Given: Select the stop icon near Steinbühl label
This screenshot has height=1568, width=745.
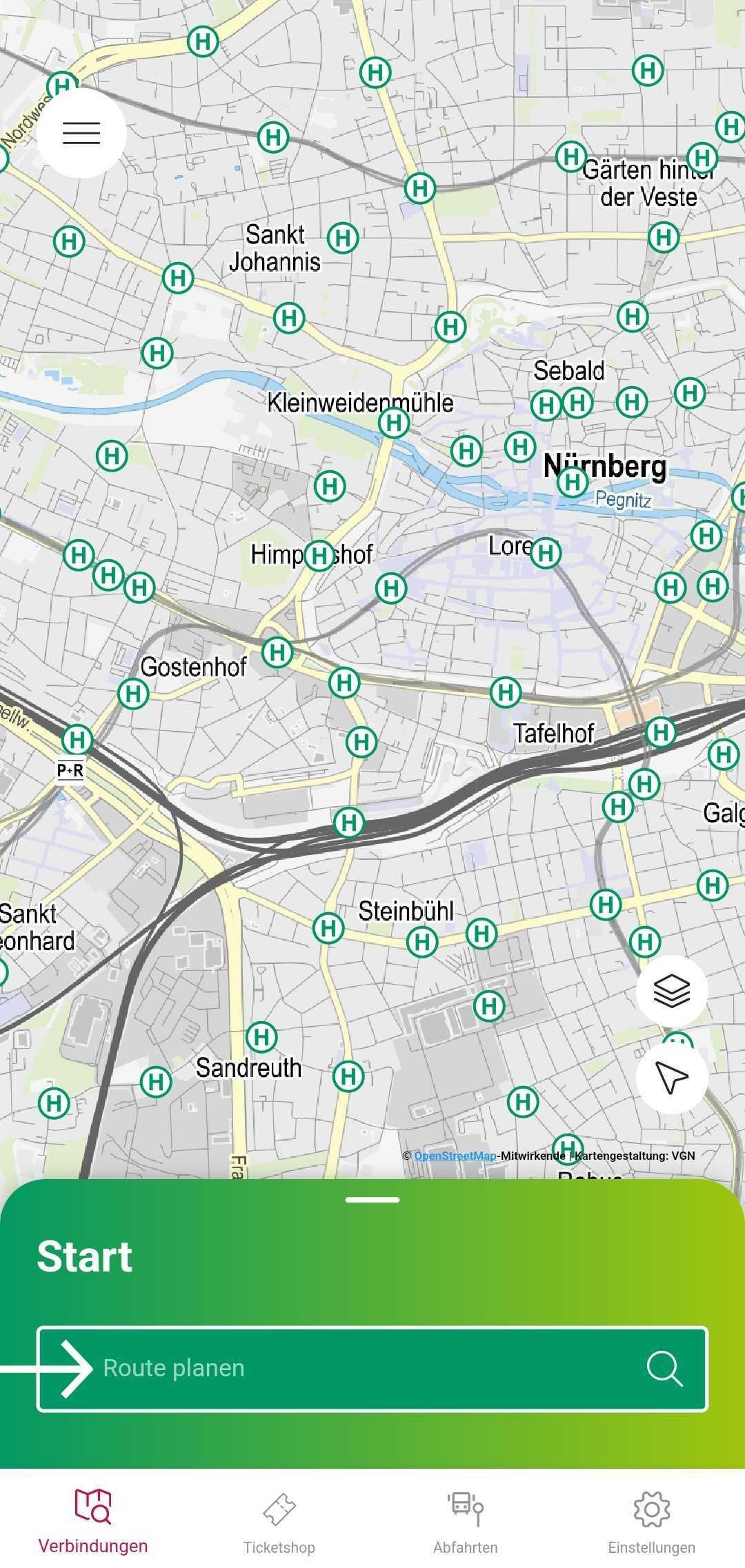Looking at the screenshot, I should (x=422, y=941).
